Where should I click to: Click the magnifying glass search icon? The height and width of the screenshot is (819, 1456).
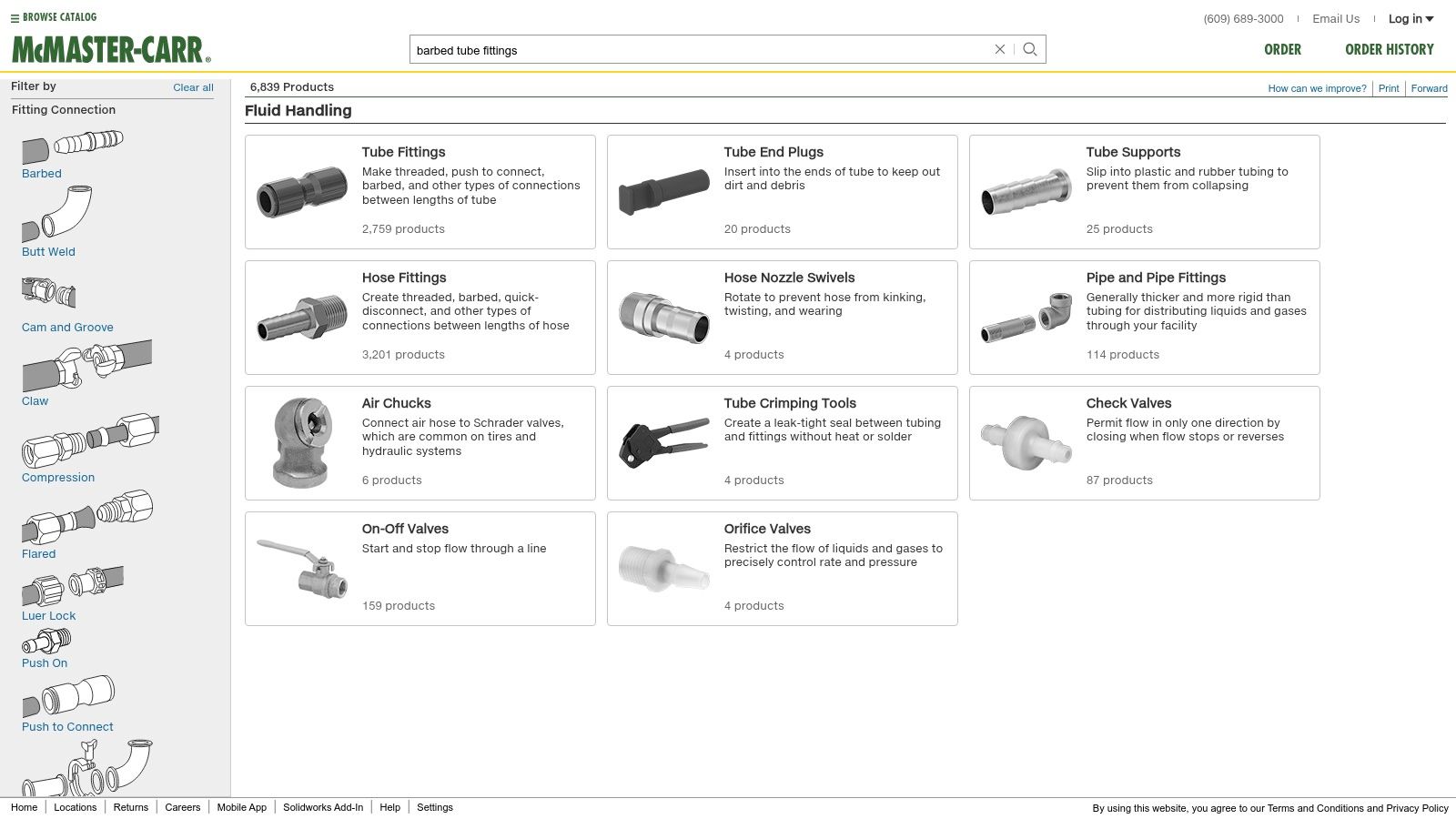(x=1030, y=49)
